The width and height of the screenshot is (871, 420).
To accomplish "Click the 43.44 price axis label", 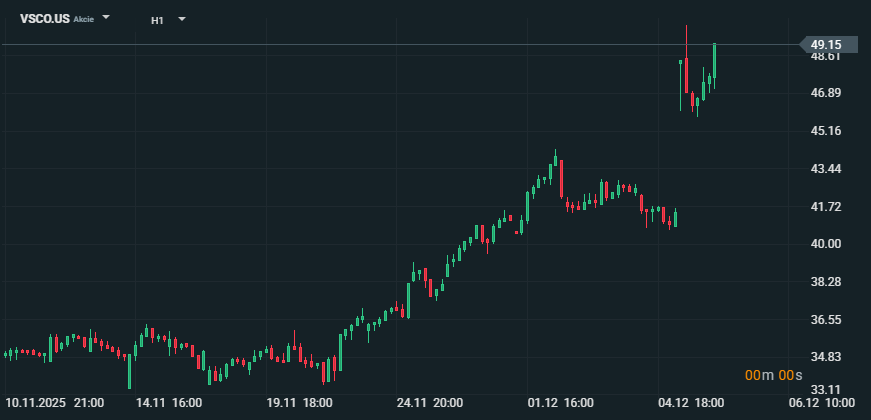I will pos(826,169).
